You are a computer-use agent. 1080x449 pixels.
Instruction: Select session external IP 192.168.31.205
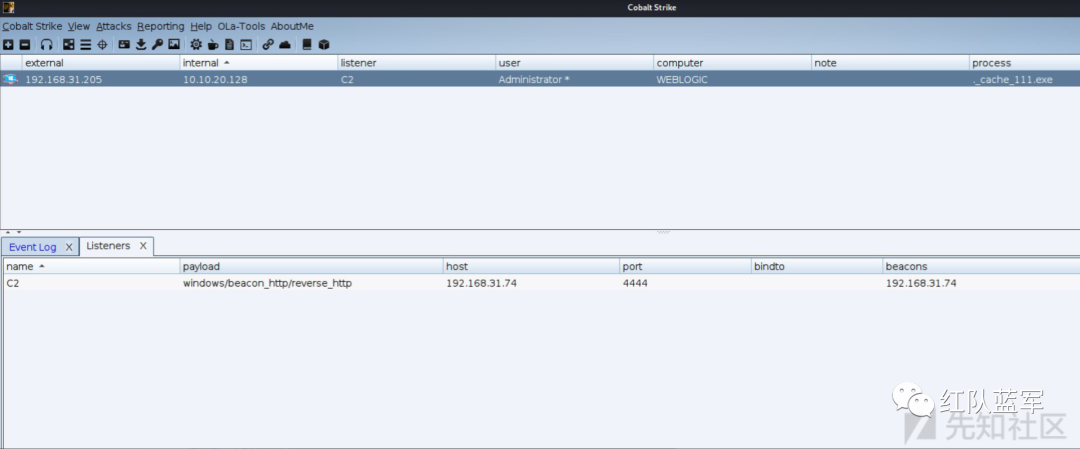pyautogui.click(x=63, y=79)
